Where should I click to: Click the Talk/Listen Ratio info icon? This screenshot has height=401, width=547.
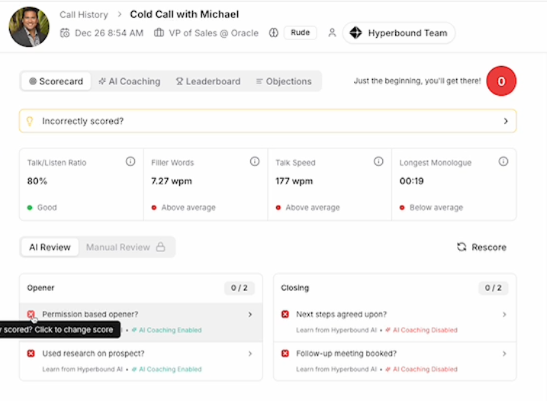(130, 162)
